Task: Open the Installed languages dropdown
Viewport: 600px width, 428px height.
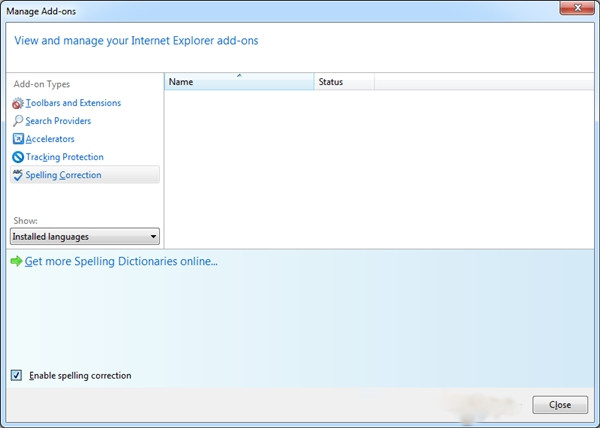Action: [x=85, y=236]
